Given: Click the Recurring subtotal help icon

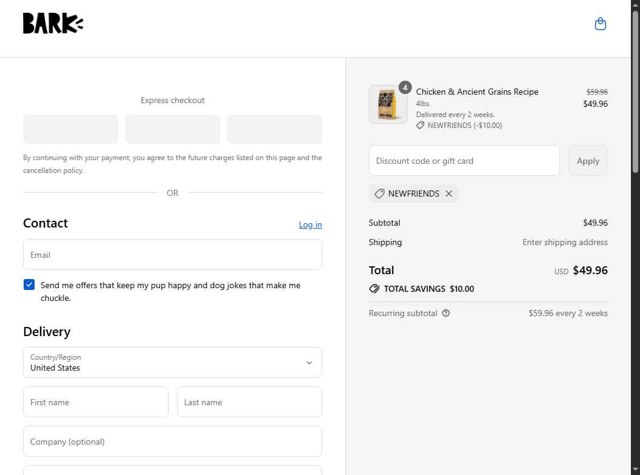Looking at the screenshot, I should point(446,313).
